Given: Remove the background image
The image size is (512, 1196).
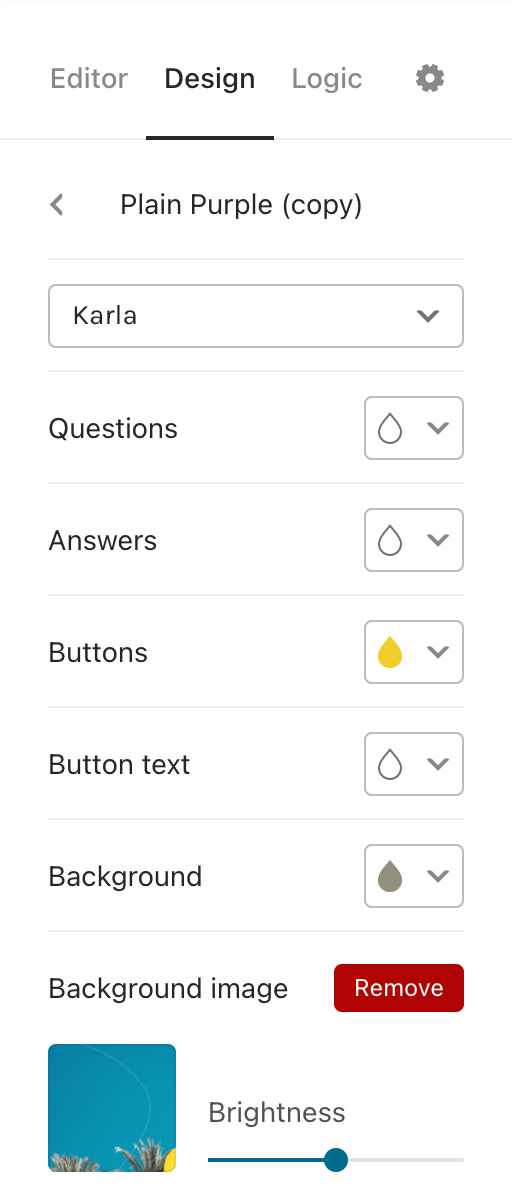Looking at the screenshot, I should coord(399,988).
